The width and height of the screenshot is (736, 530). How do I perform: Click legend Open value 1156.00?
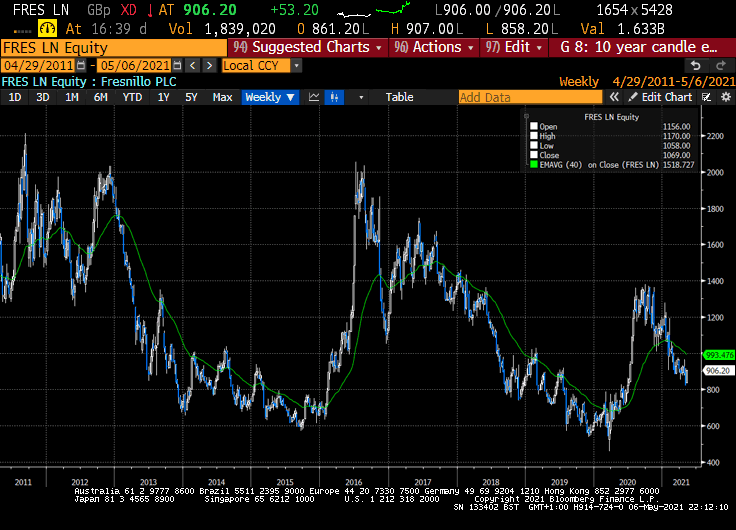676,126
